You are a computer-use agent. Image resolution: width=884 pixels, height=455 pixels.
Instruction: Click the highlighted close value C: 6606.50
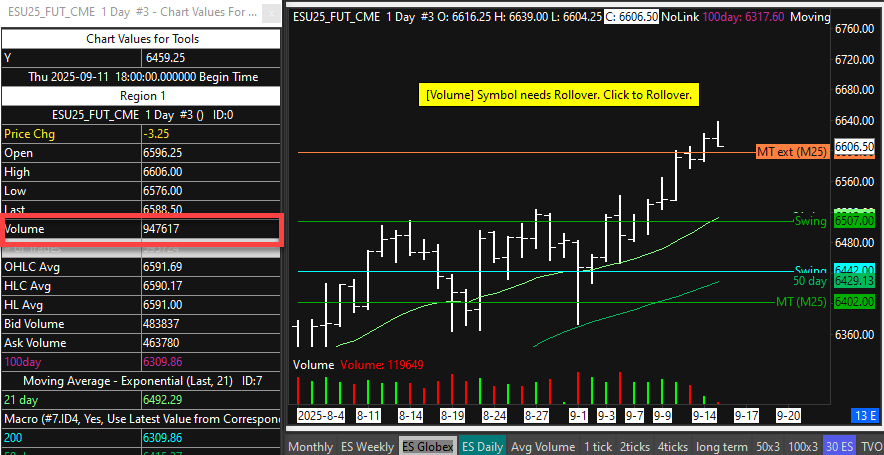pos(632,17)
